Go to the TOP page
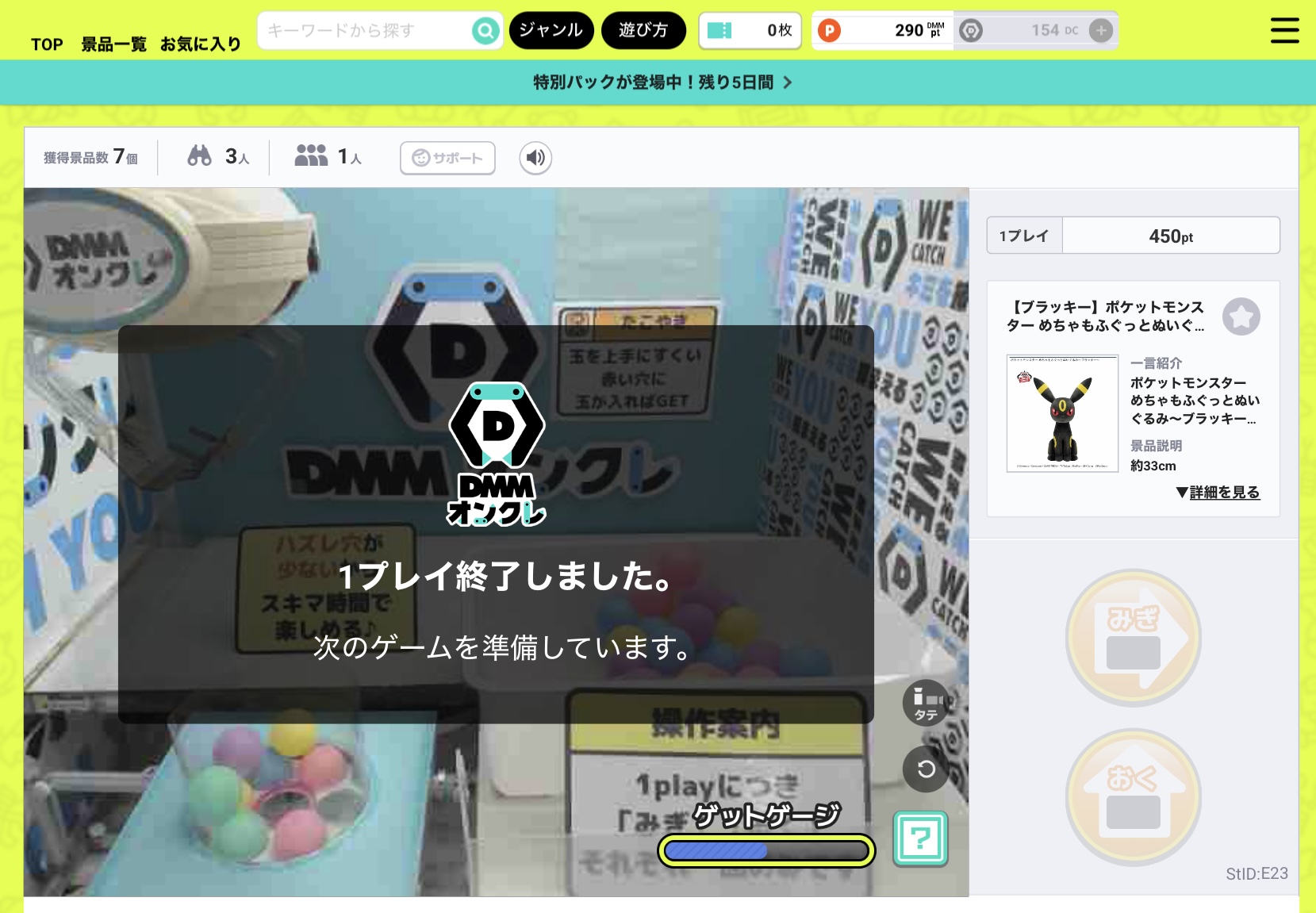Viewport: 1316px width, 913px height. point(47,44)
